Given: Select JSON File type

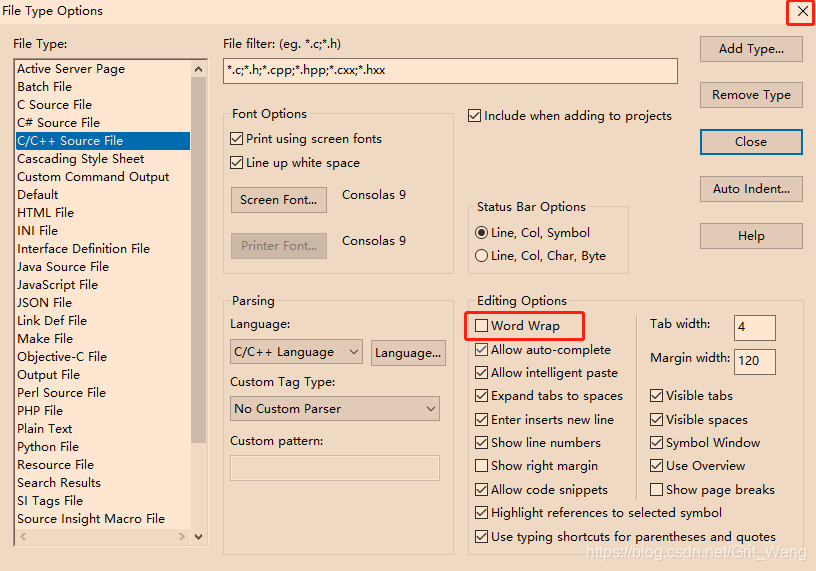Looking at the screenshot, I should click(x=103, y=303).
